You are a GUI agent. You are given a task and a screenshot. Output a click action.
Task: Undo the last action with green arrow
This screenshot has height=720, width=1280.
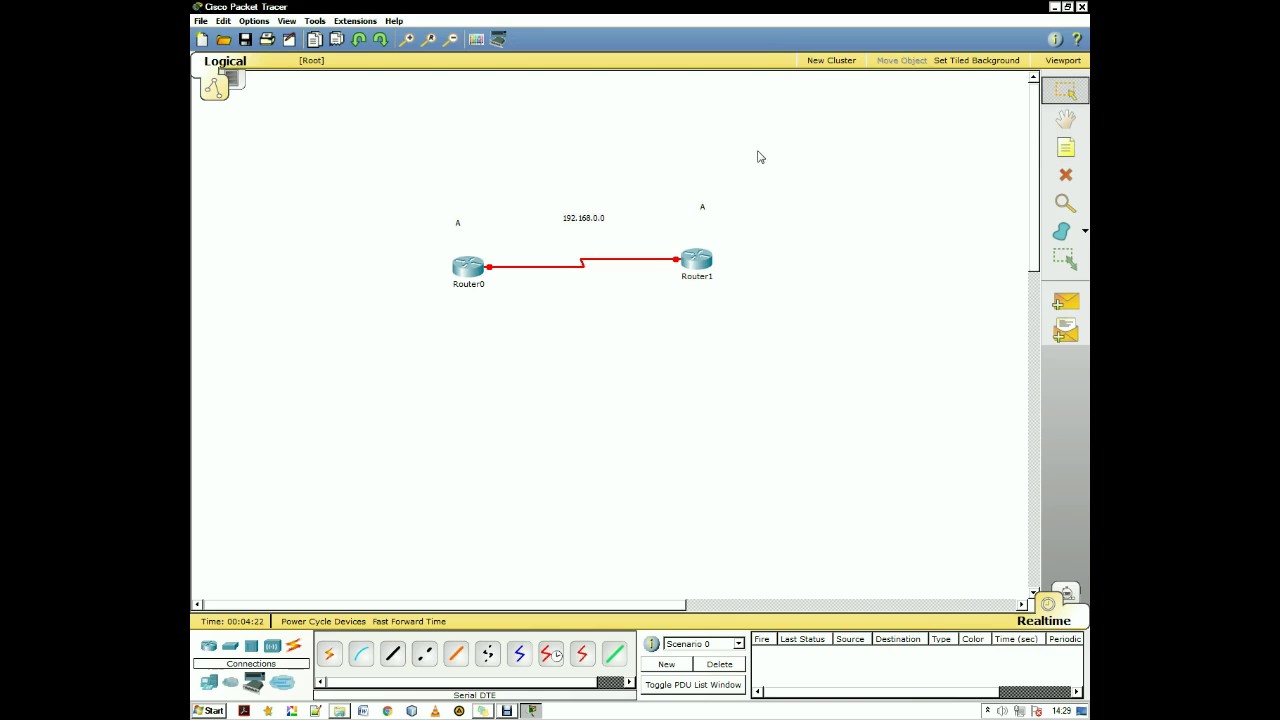(x=358, y=39)
